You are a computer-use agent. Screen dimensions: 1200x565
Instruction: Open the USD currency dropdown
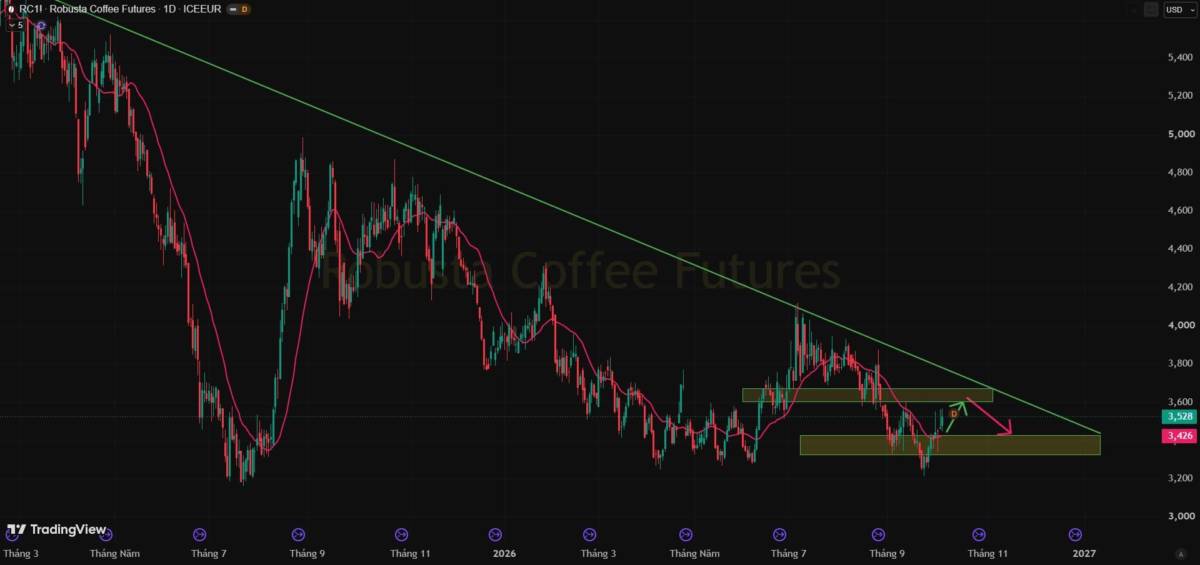pyautogui.click(x=1178, y=9)
